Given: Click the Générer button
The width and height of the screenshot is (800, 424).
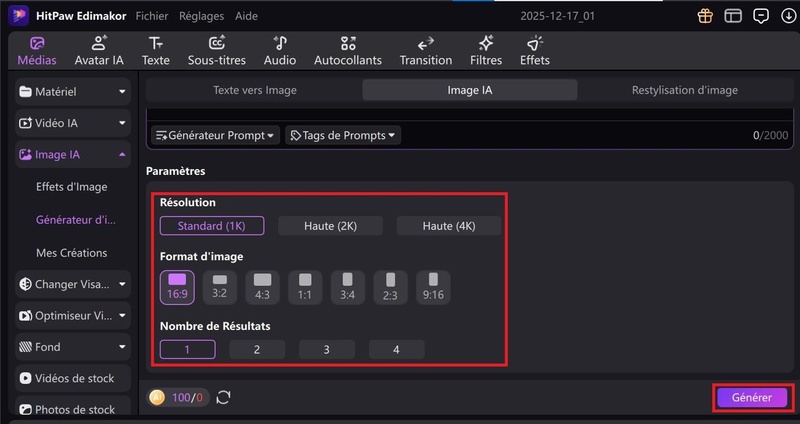Looking at the screenshot, I should [x=752, y=397].
